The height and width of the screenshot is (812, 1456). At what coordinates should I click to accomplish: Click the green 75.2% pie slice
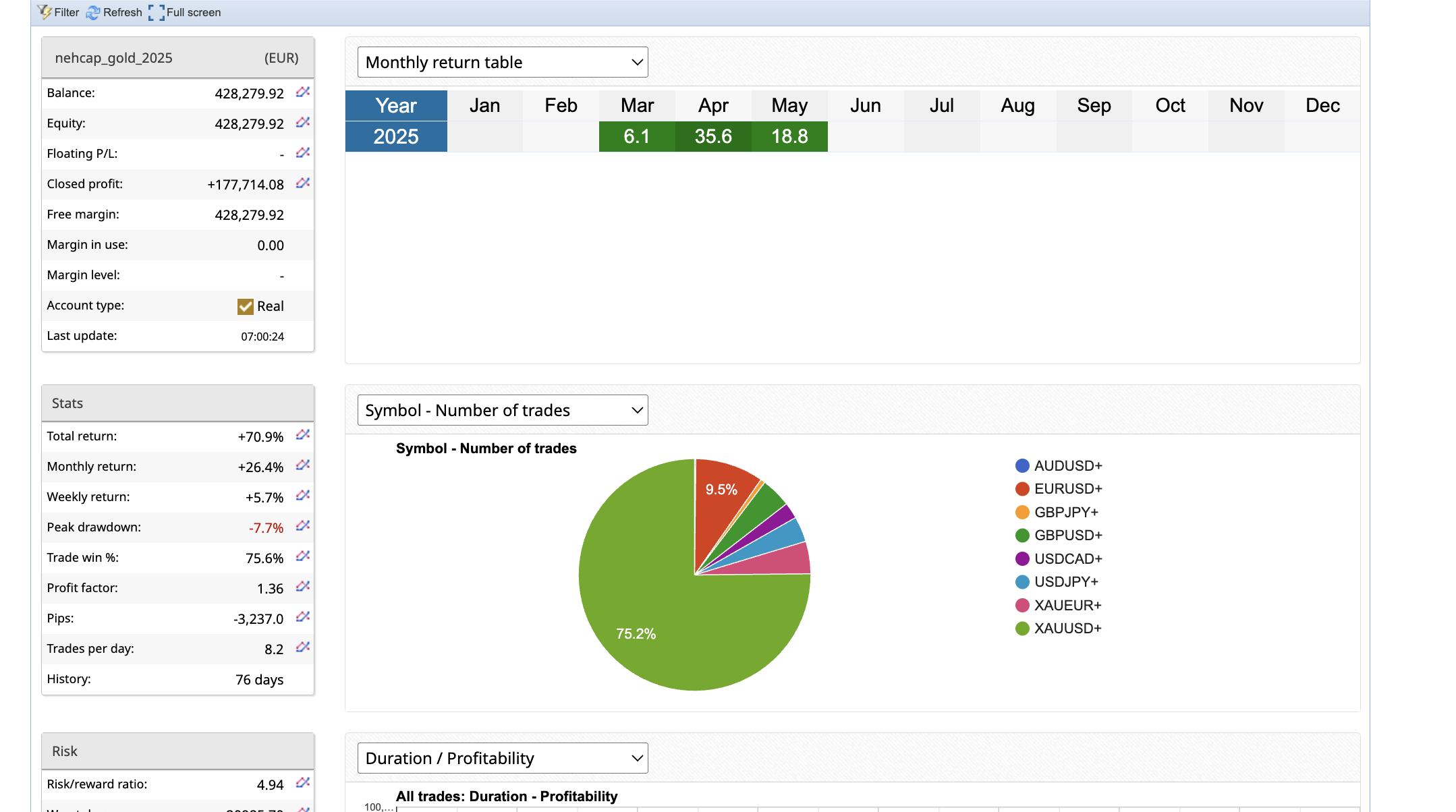pyautogui.click(x=648, y=607)
